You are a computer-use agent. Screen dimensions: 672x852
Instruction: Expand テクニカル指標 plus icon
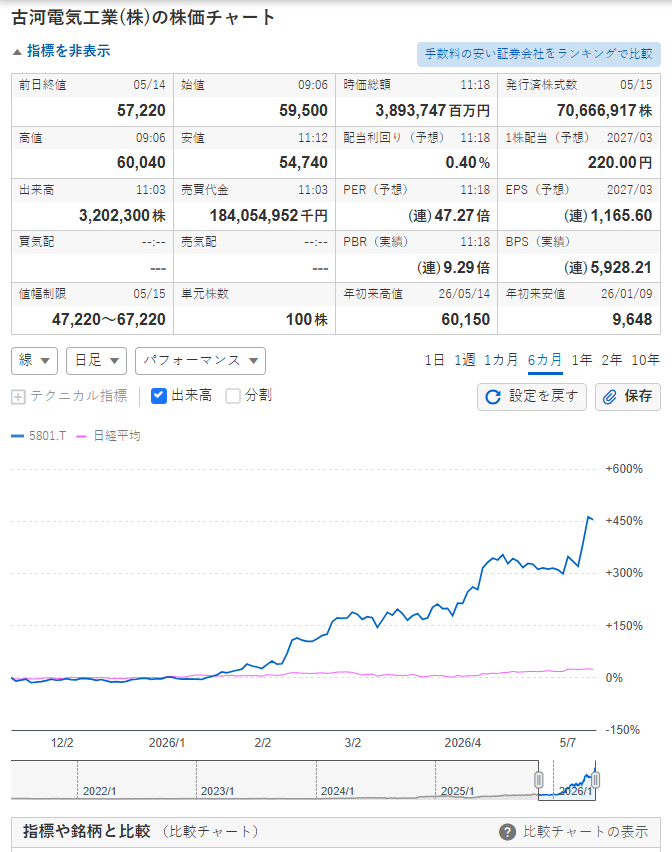(x=18, y=397)
